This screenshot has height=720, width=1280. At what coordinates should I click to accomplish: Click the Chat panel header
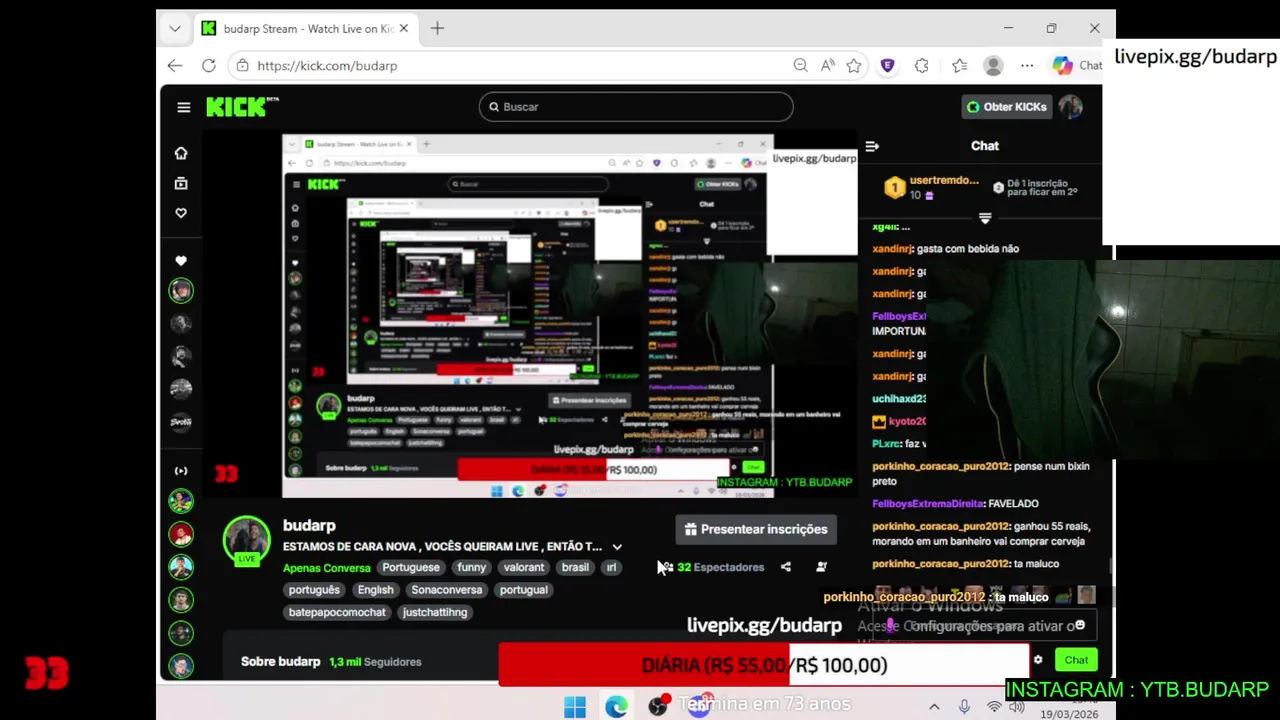[985, 146]
